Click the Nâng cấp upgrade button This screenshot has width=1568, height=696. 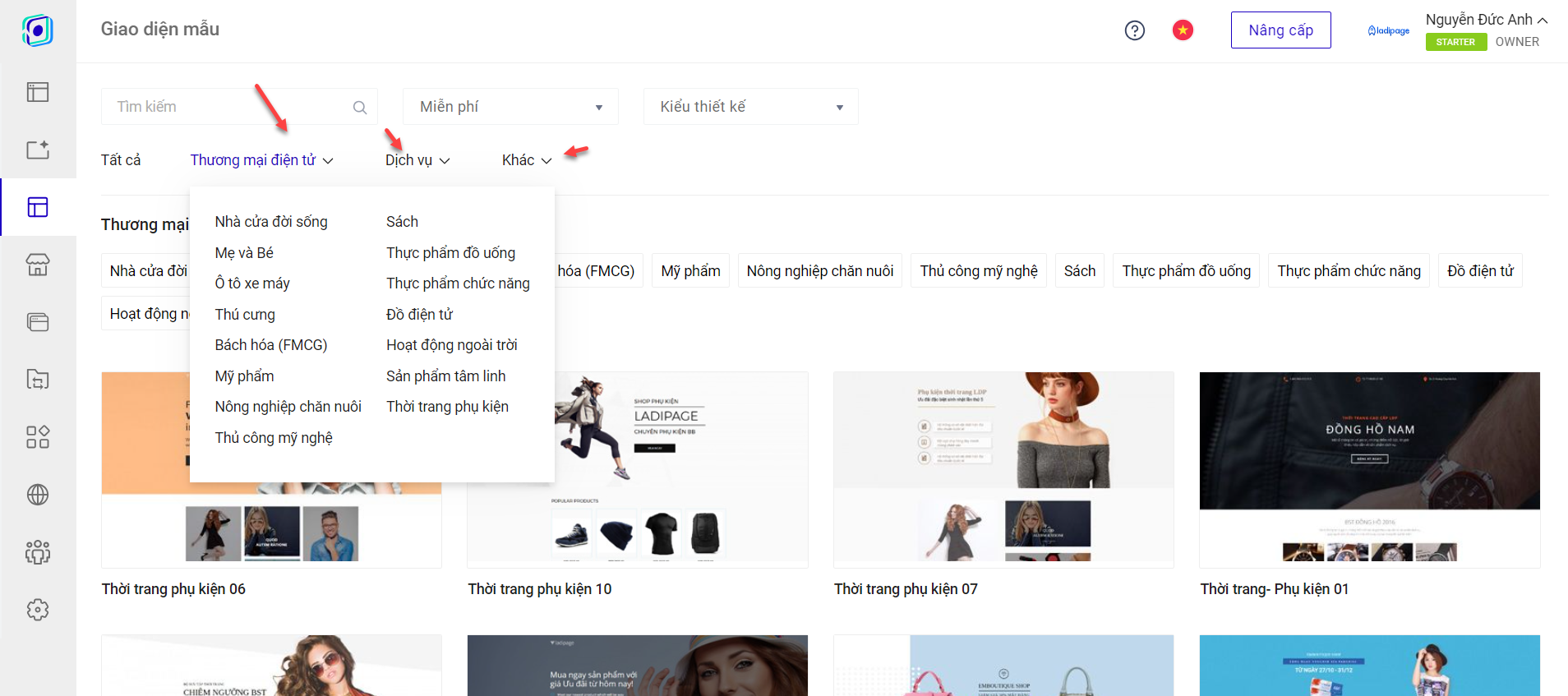[1280, 30]
